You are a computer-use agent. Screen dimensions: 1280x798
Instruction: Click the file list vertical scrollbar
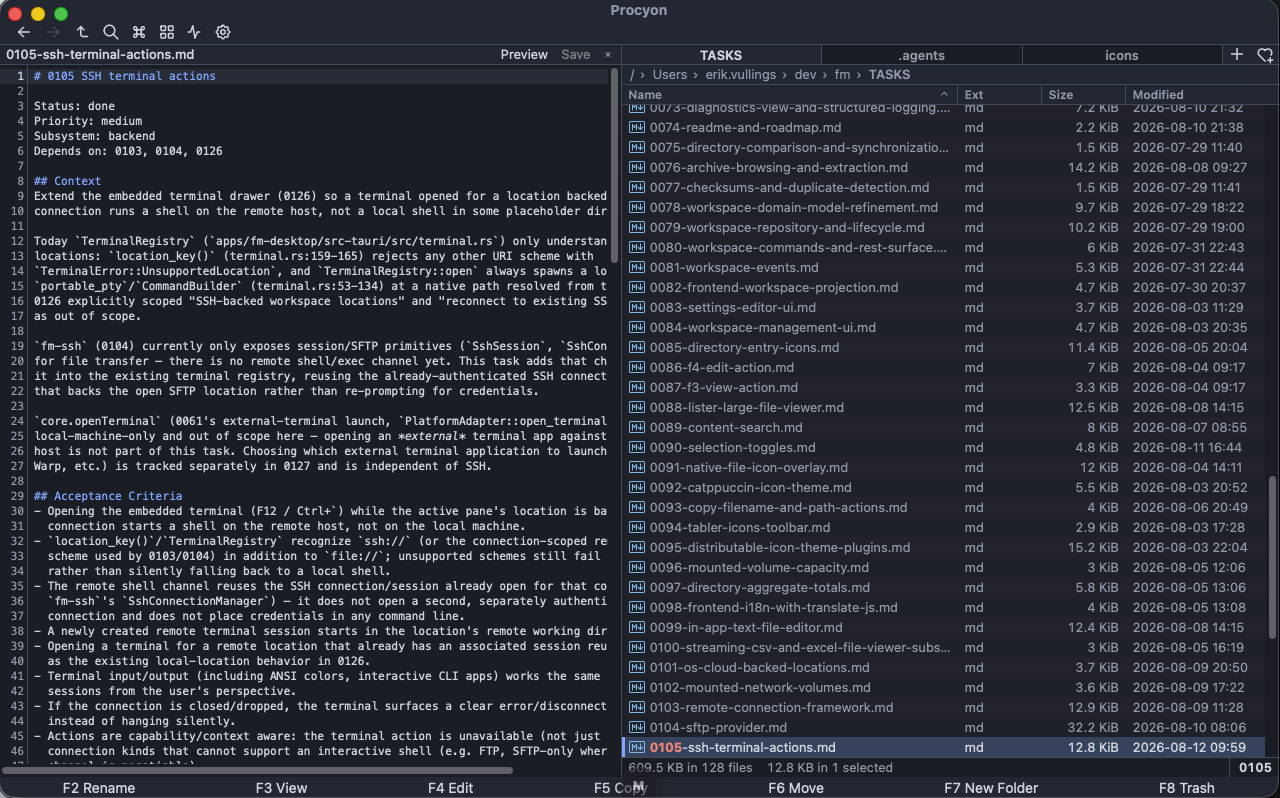(x=1272, y=557)
